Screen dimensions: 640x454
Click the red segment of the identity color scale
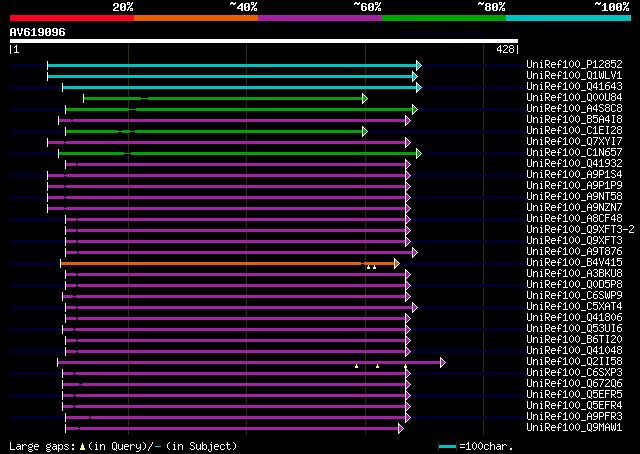[72, 18]
